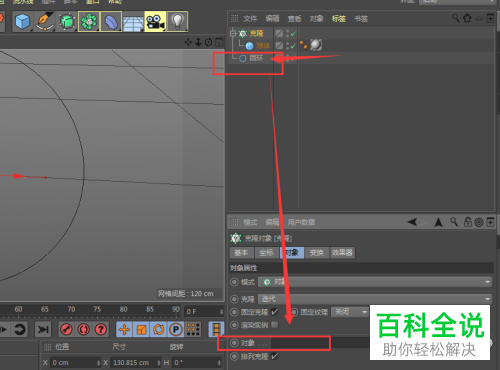Open the Objects menu in Object Manager
Viewport: 500px width, 370px height.
(x=317, y=19)
